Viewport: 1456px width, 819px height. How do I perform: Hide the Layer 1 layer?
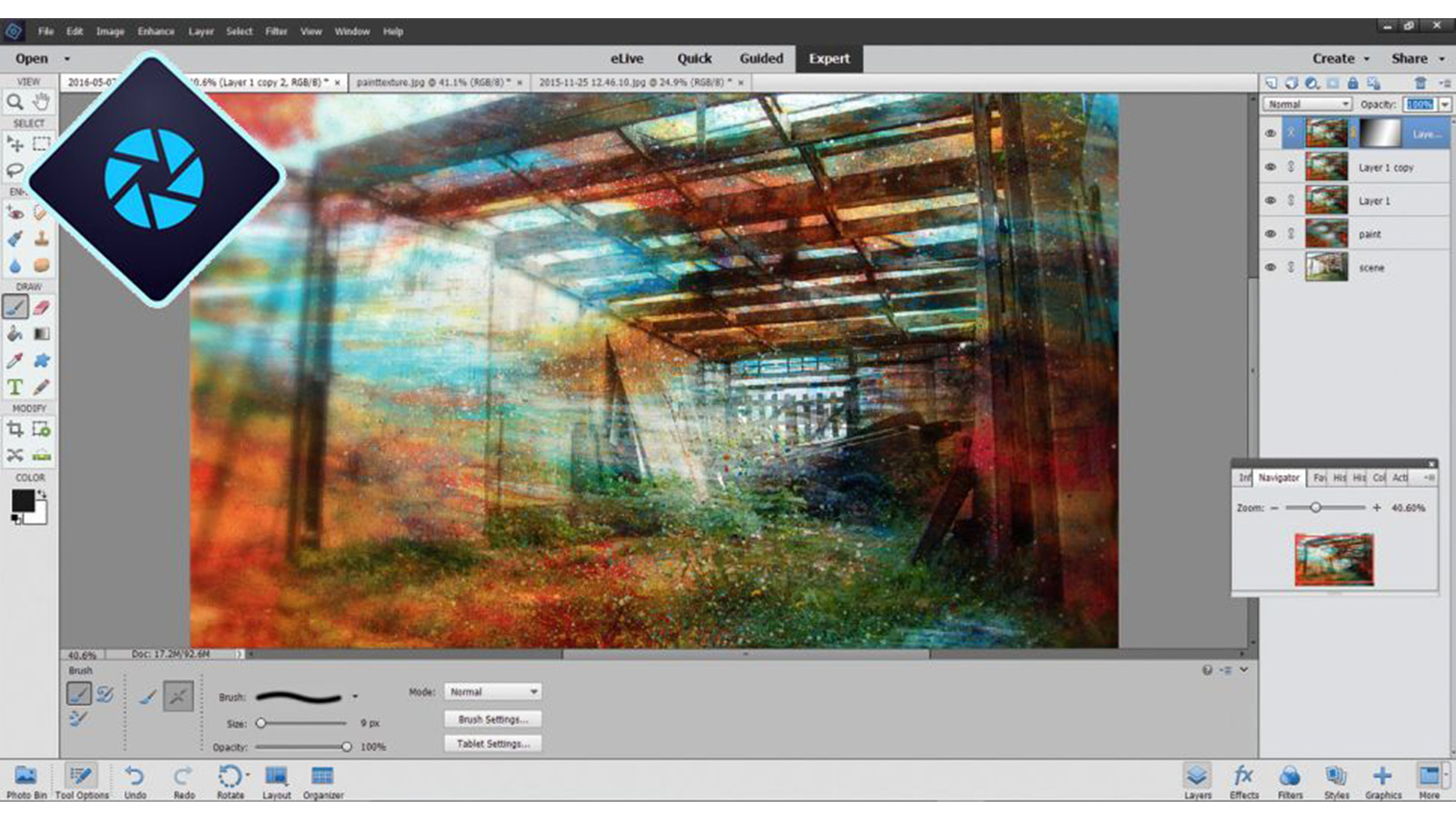[x=1270, y=201]
